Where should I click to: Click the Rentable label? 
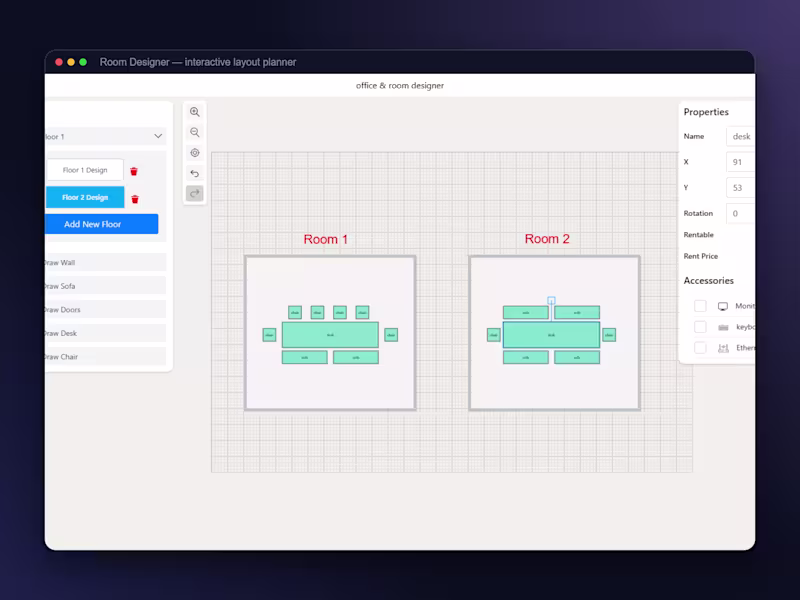coord(698,235)
